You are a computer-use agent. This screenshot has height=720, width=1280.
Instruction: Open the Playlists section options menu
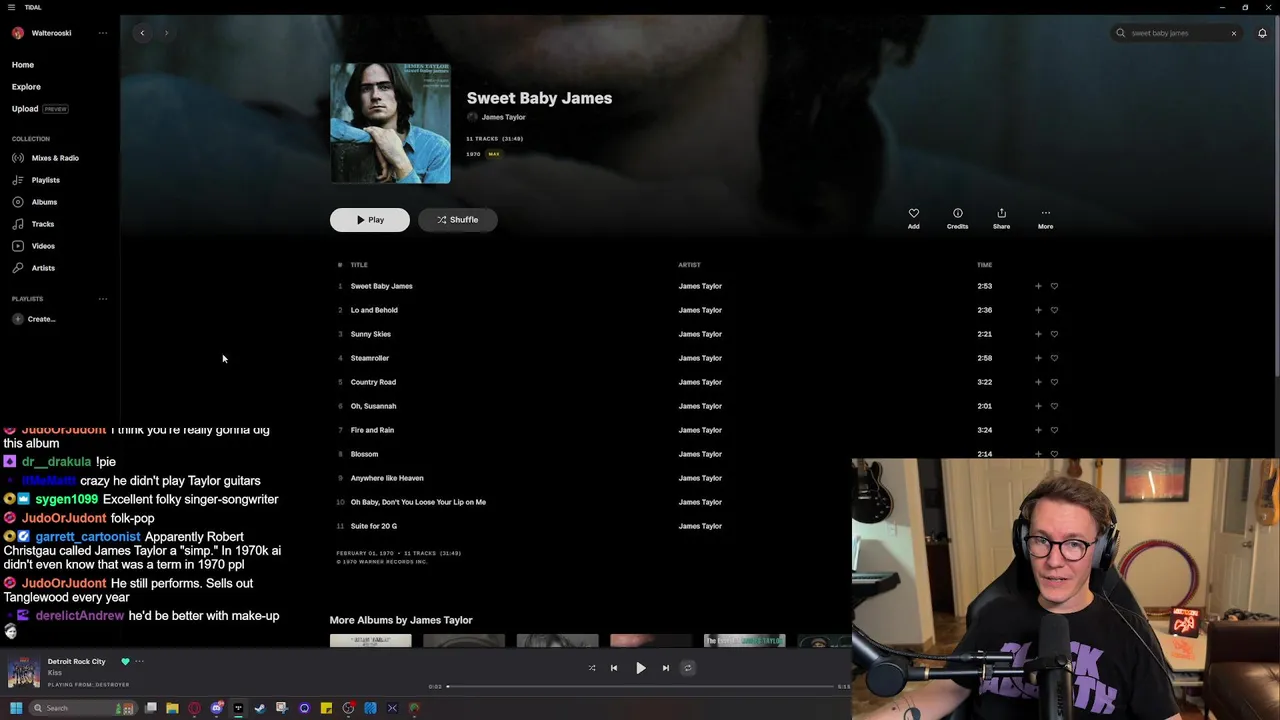click(102, 299)
